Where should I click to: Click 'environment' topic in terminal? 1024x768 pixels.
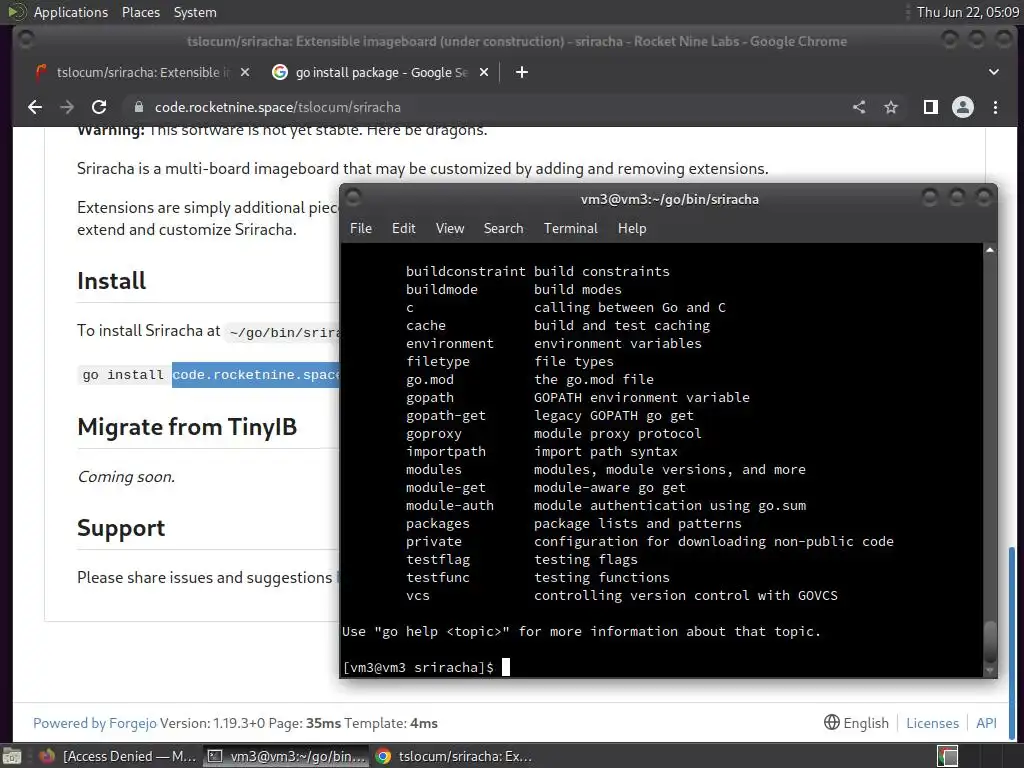tap(449, 344)
